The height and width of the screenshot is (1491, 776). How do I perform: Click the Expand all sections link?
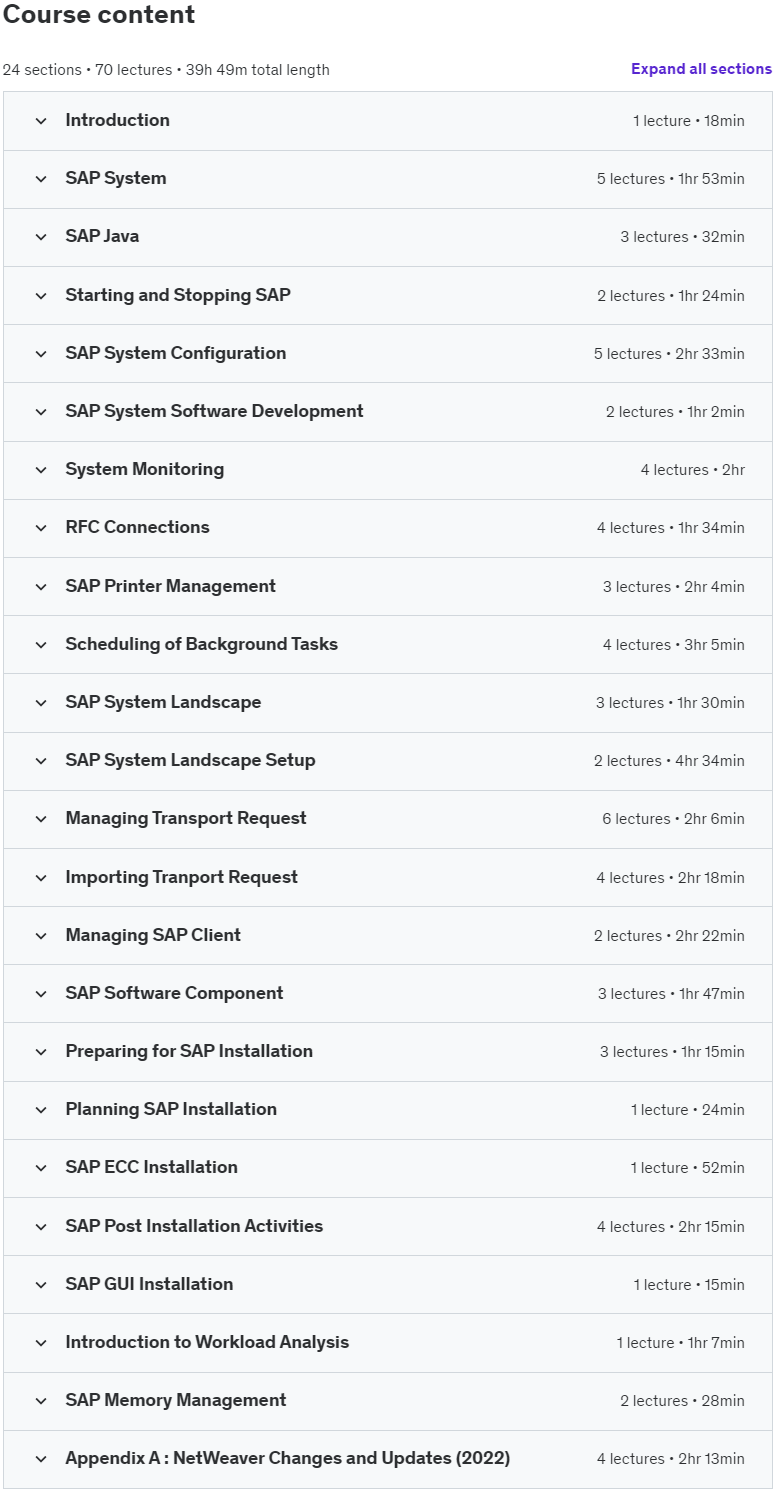tap(701, 69)
